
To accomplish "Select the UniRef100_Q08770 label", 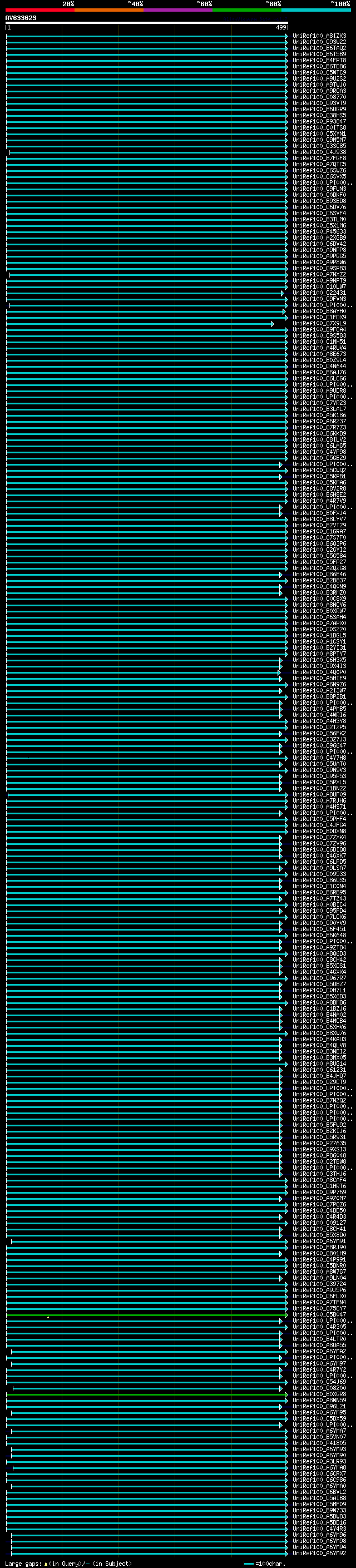I will (319, 97).
